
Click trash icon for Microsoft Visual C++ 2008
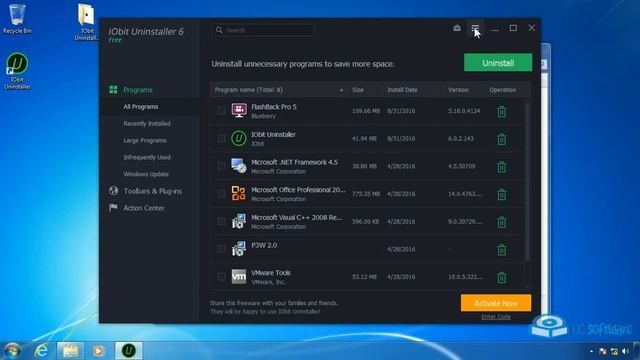pyautogui.click(x=502, y=222)
